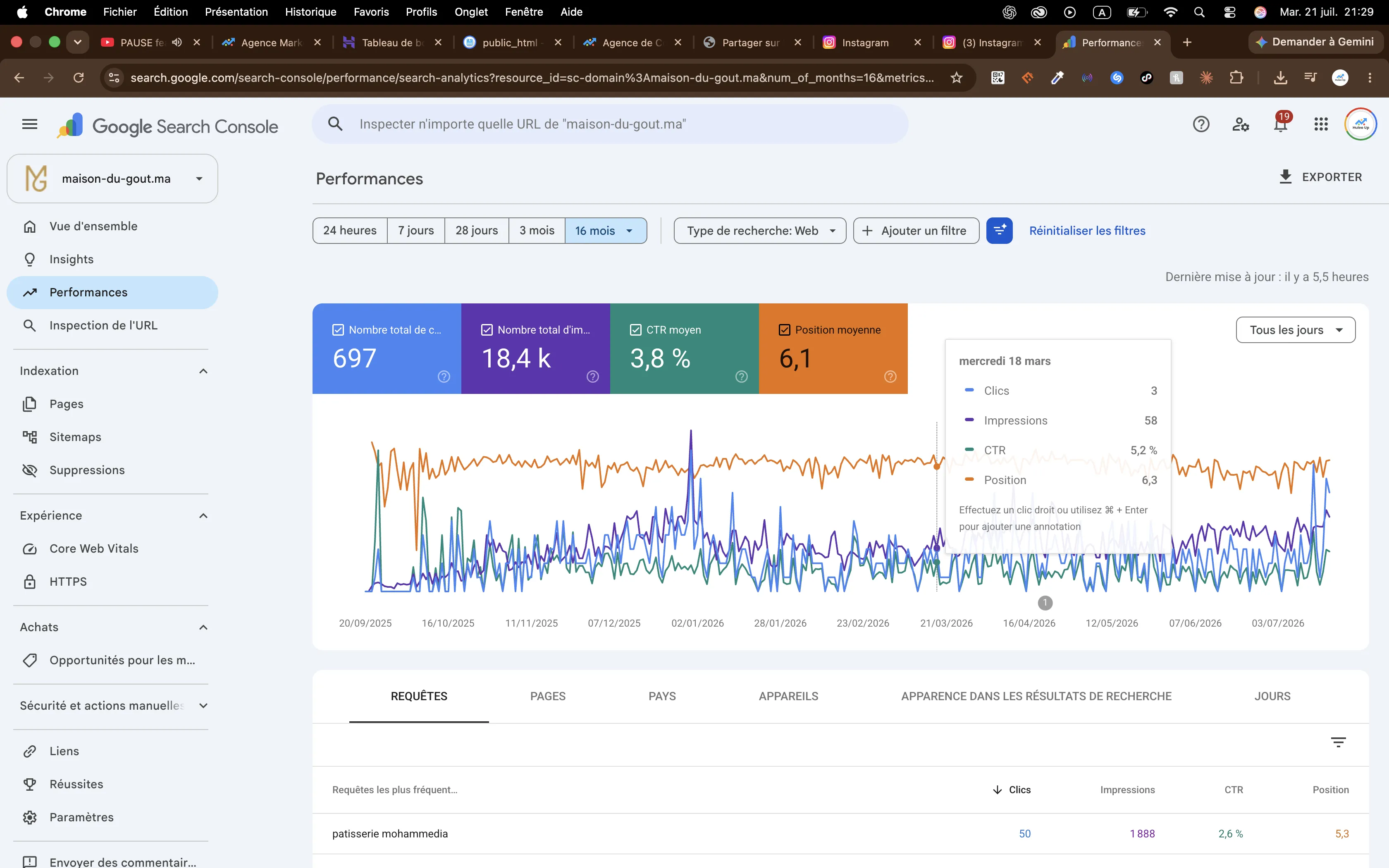Viewport: 1389px width, 868px height.
Task: Open Chrome extensions puzzle icon
Action: 1236,78
